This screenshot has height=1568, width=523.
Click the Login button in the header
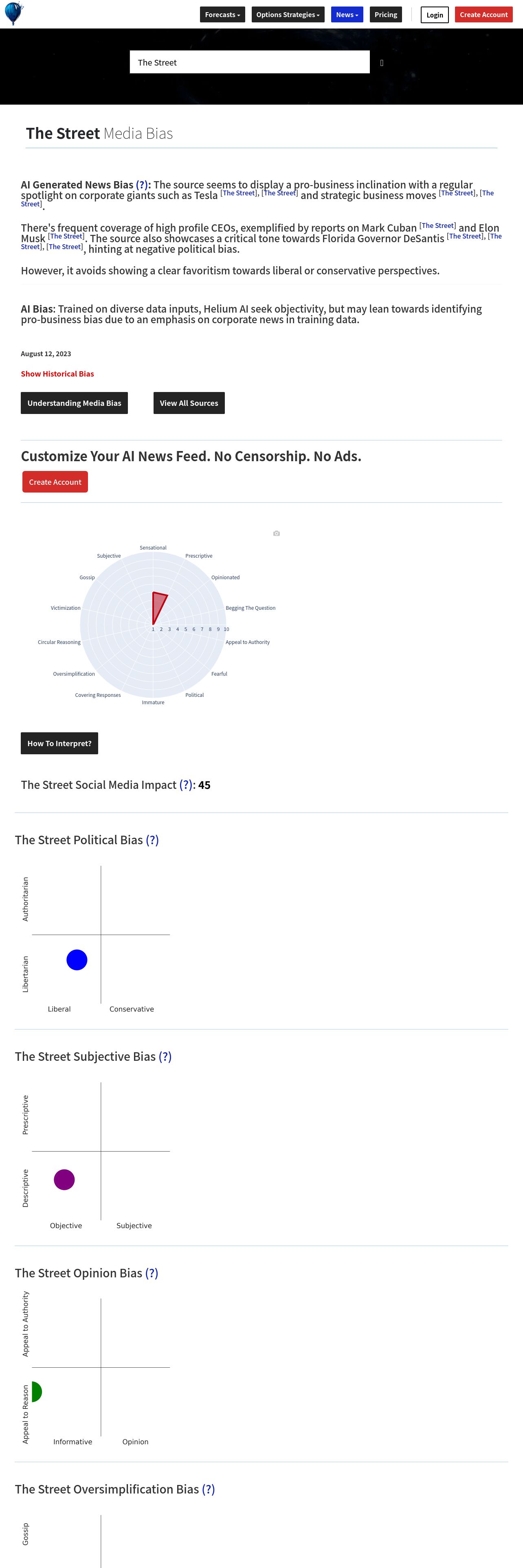pos(435,15)
